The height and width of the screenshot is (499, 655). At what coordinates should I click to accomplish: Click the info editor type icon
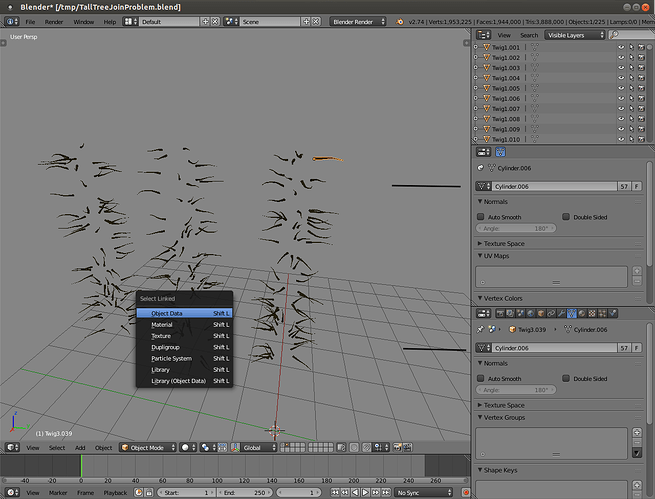click(x=11, y=22)
